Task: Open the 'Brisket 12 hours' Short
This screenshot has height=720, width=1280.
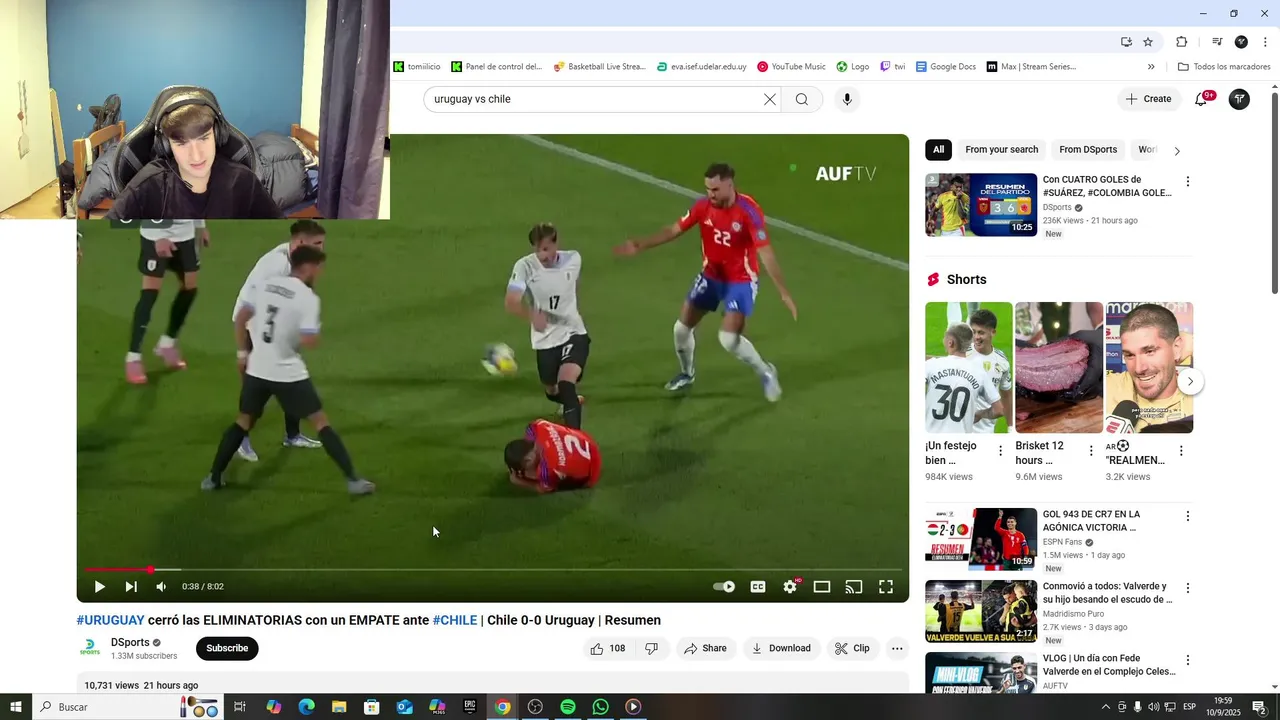Action: point(1058,367)
